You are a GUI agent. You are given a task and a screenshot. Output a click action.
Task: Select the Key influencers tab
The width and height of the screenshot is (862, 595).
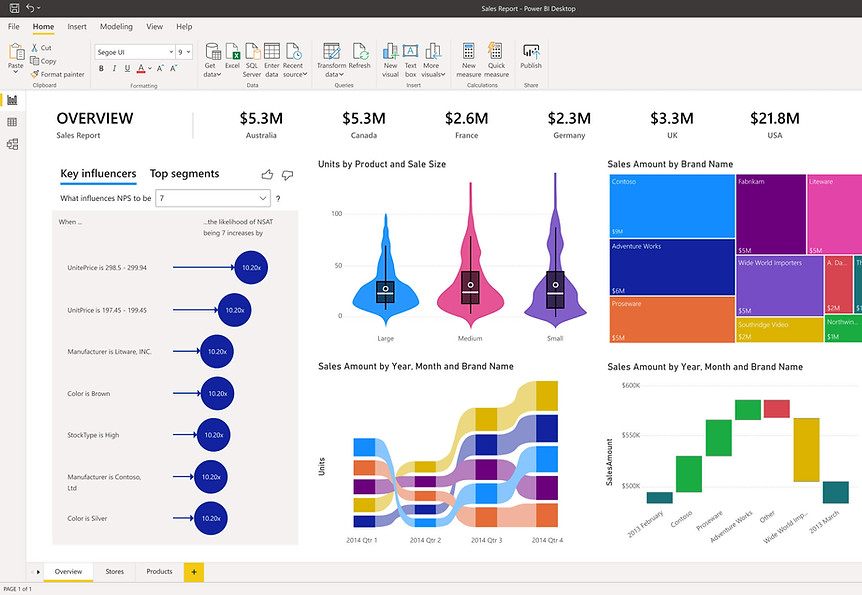[98, 174]
